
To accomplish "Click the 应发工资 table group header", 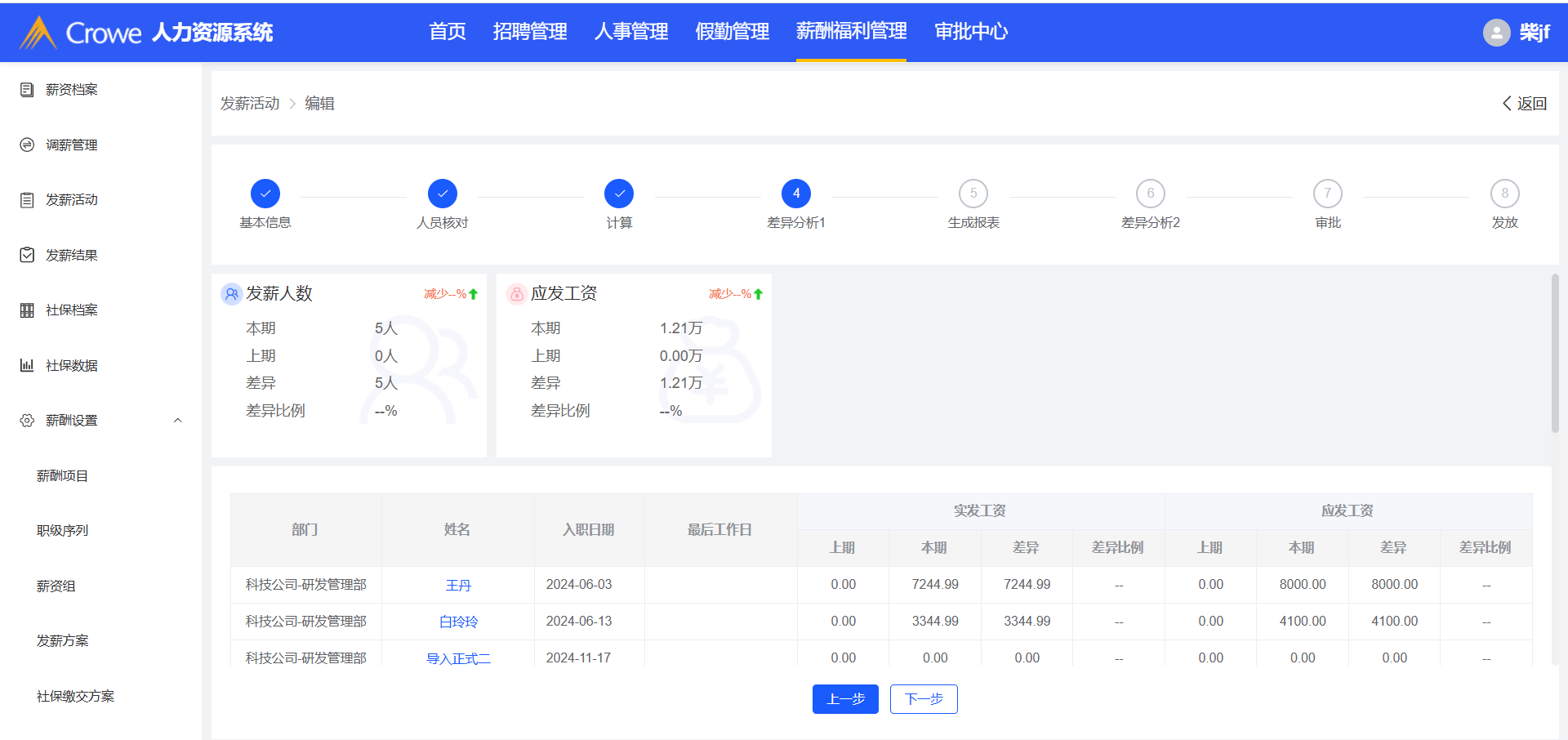I will coord(1347,510).
